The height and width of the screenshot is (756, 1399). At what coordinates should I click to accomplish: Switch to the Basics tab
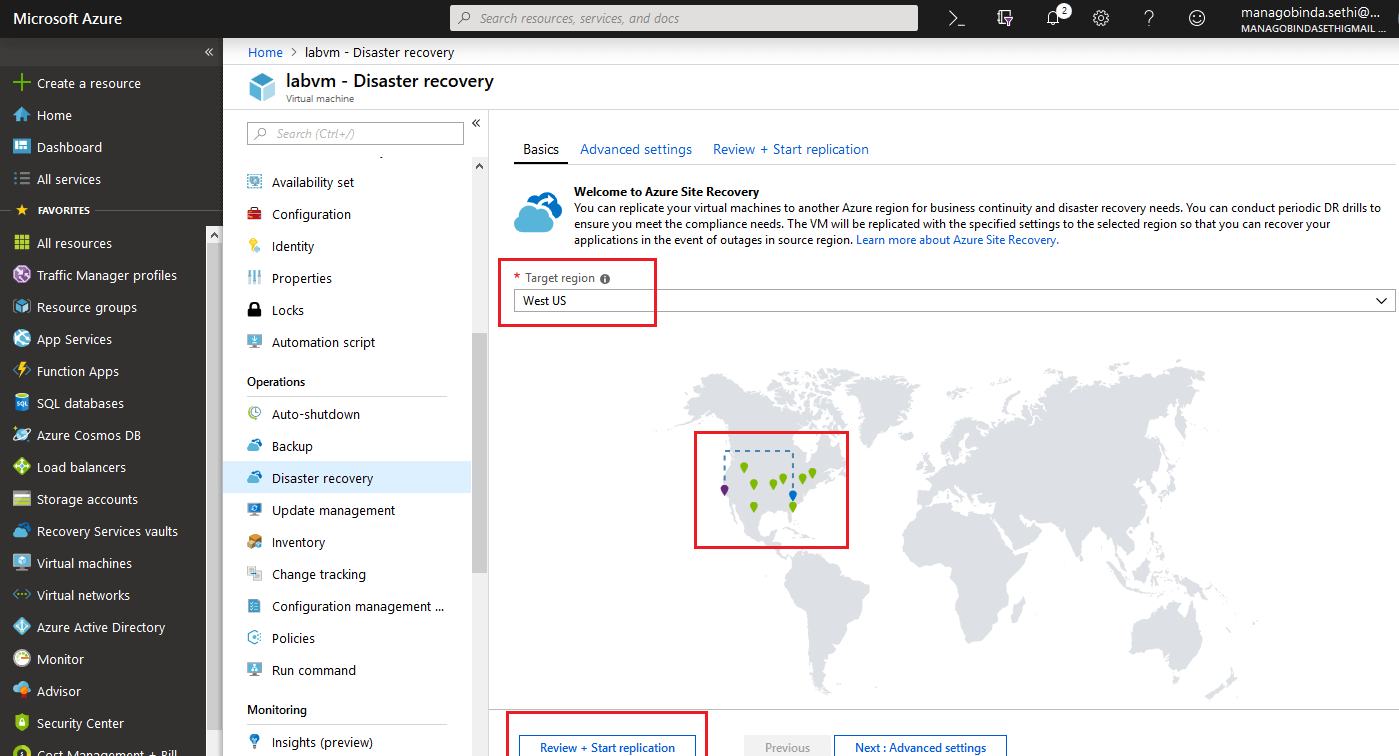coord(541,149)
